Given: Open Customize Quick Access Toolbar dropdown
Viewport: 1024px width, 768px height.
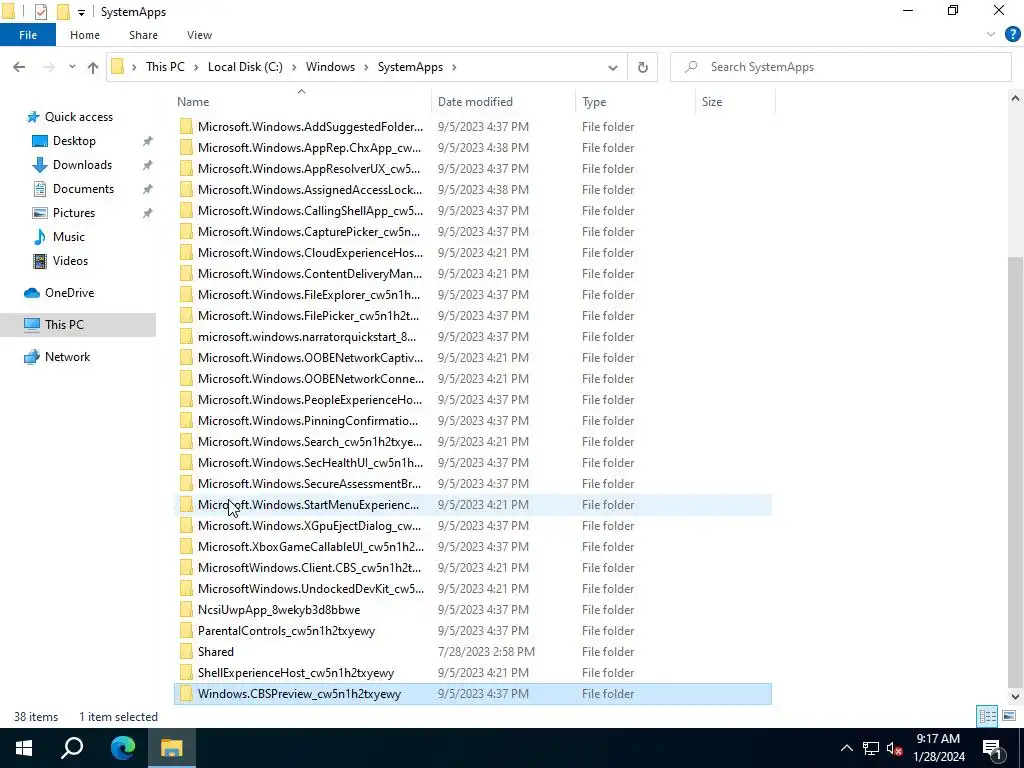Looking at the screenshot, I should click(x=81, y=12).
